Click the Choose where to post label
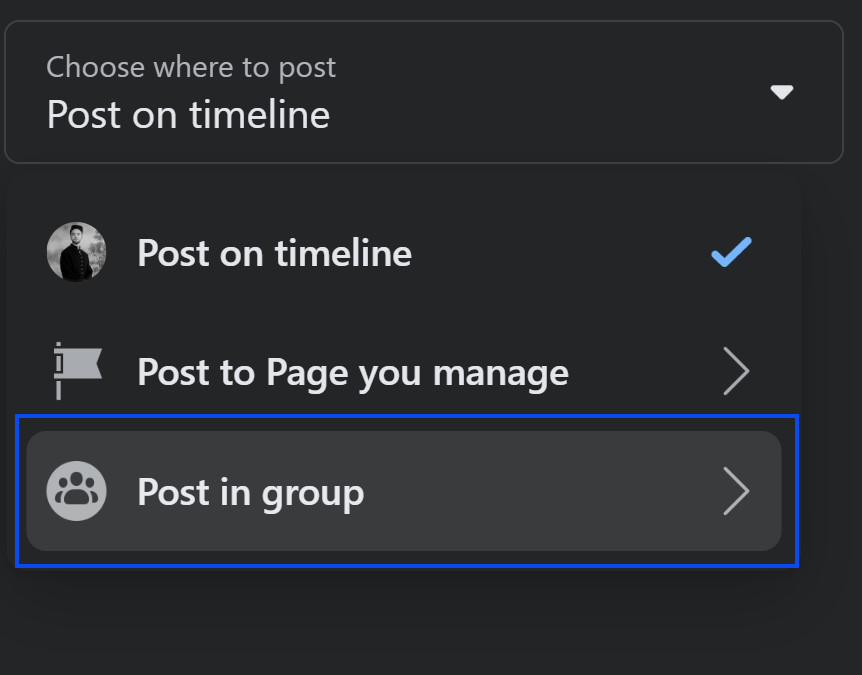Screen dimensions: 862x675 tap(191, 66)
